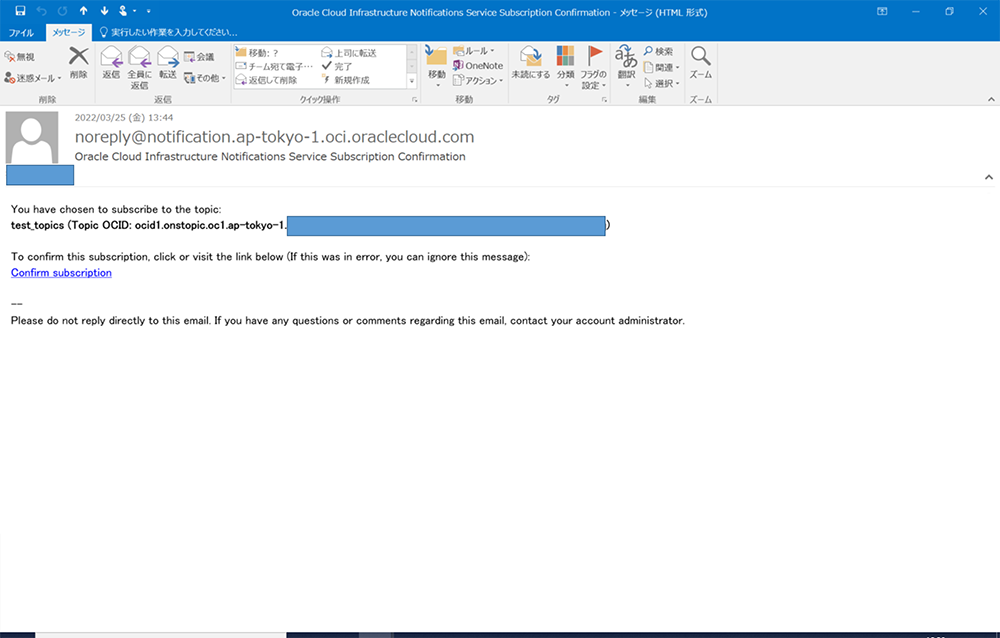Click the Confirm subscription link
Viewport: 1000px width, 638px height.
point(61,272)
